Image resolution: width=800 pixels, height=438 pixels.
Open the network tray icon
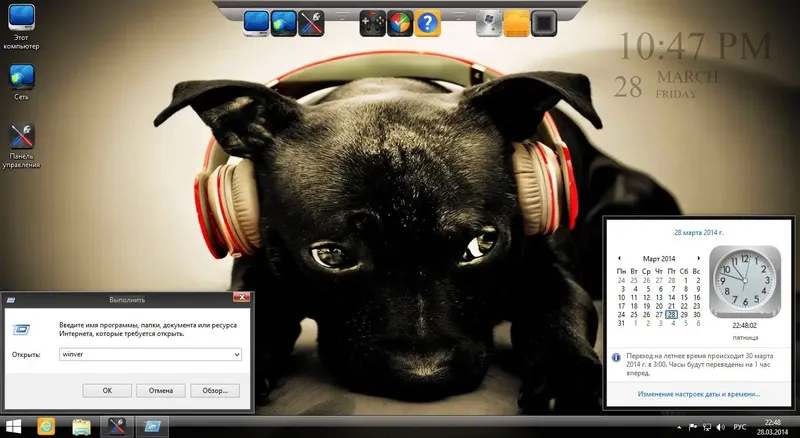[707, 427]
